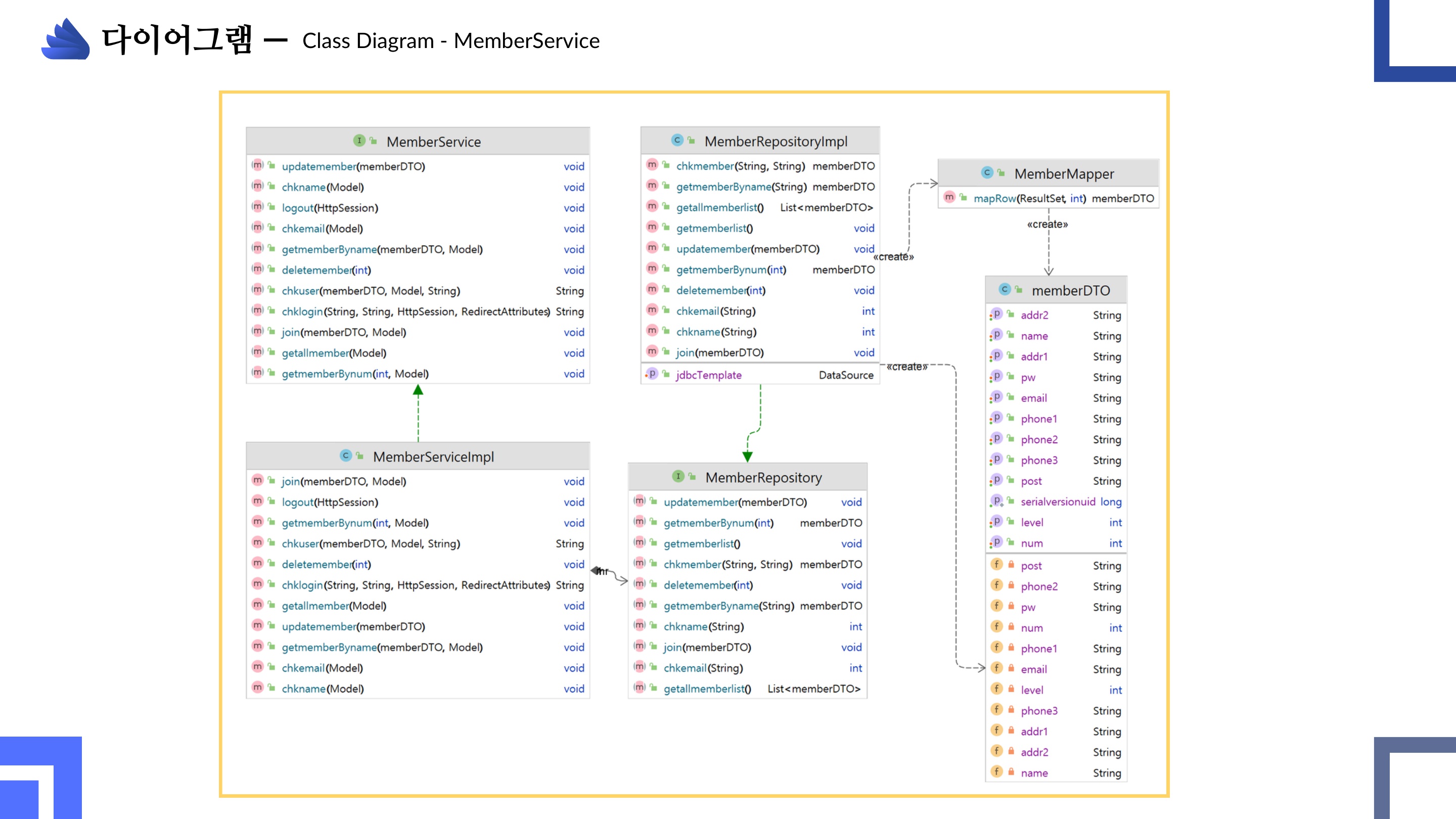Viewport: 1456px width, 819px height.
Task: Click the Class Diagram - MemberService title
Action: click(x=450, y=40)
